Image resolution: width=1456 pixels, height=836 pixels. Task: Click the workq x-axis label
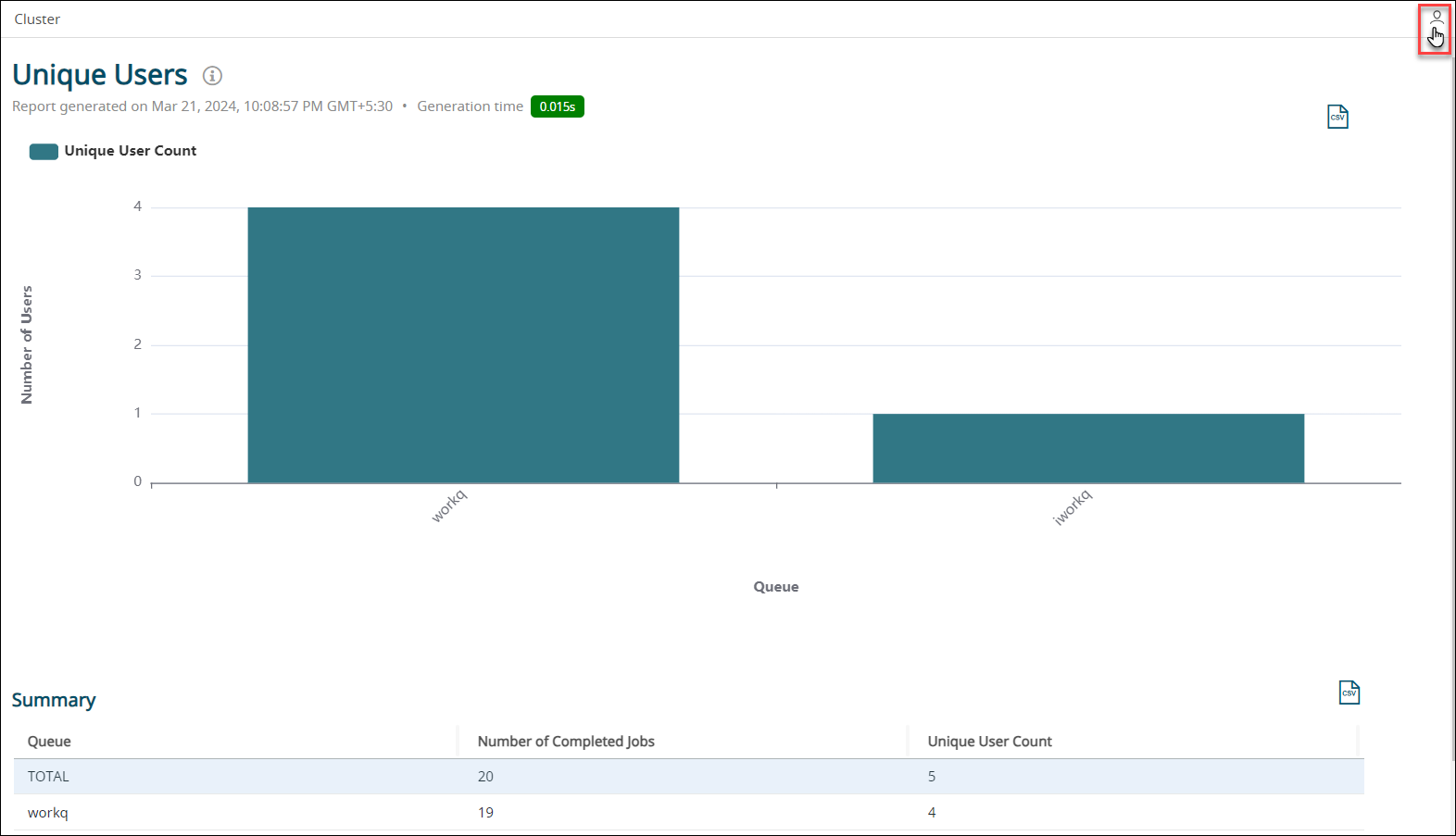click(449, 506)
